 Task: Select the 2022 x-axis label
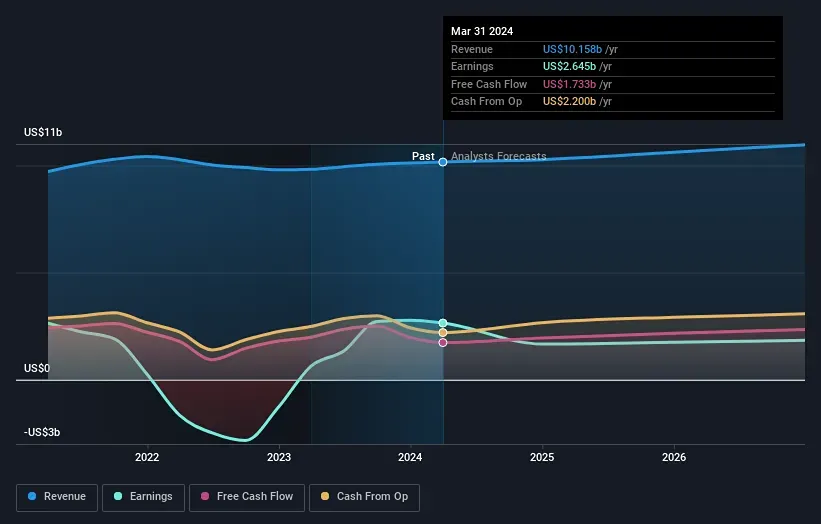(x=147, y=458)
